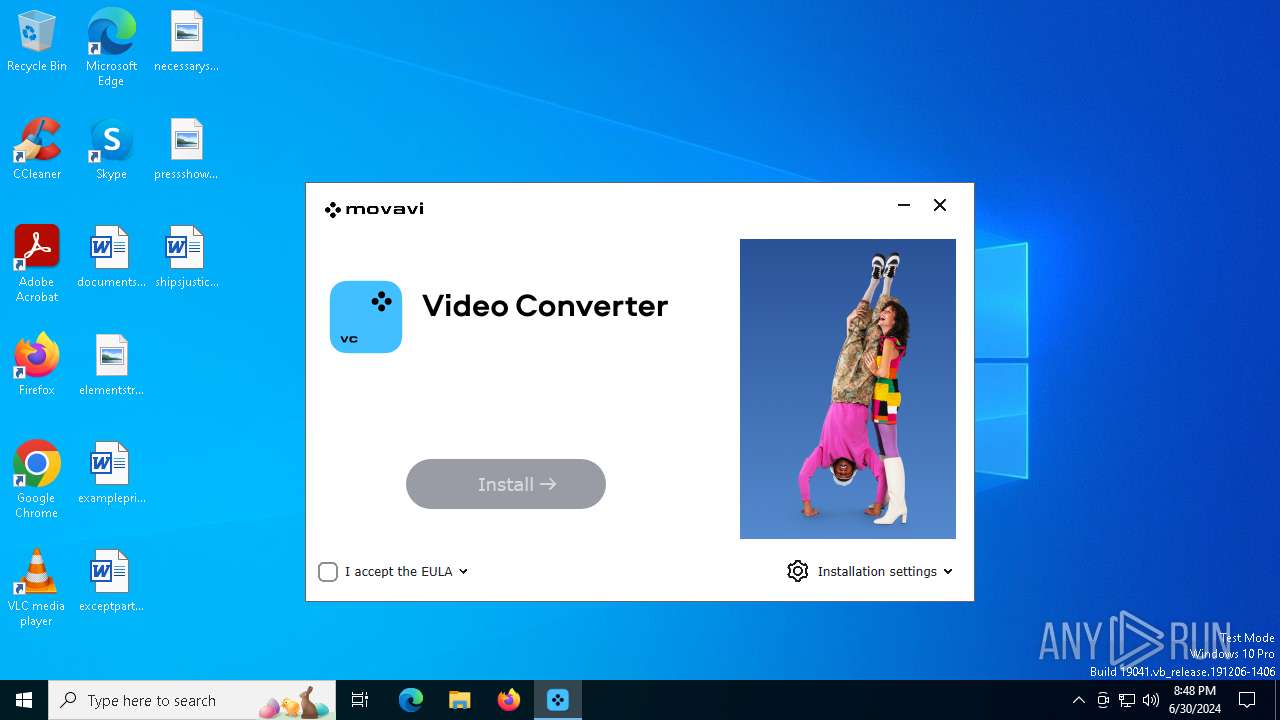Image resolution: width=1280 pixels, height=720 pixels.
Task: Click the network tray icon
Action: [1127, 700]
